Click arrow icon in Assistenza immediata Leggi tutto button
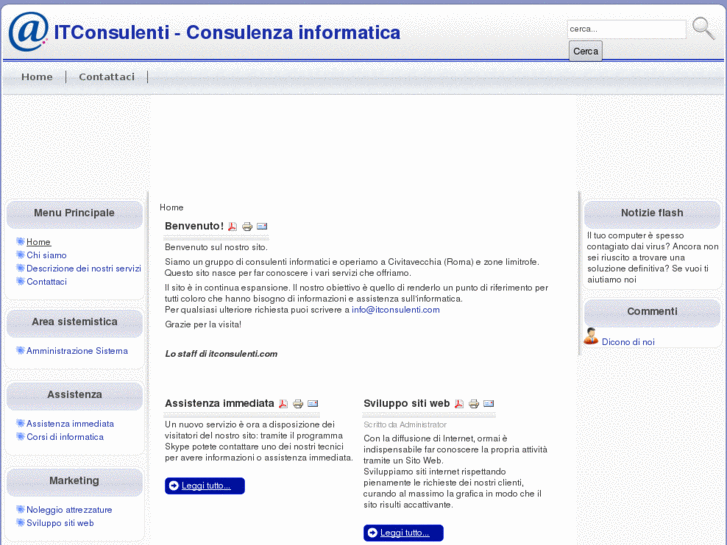This screenshot has width=727, height=545. pyautogui.click(x=174, y=486)
